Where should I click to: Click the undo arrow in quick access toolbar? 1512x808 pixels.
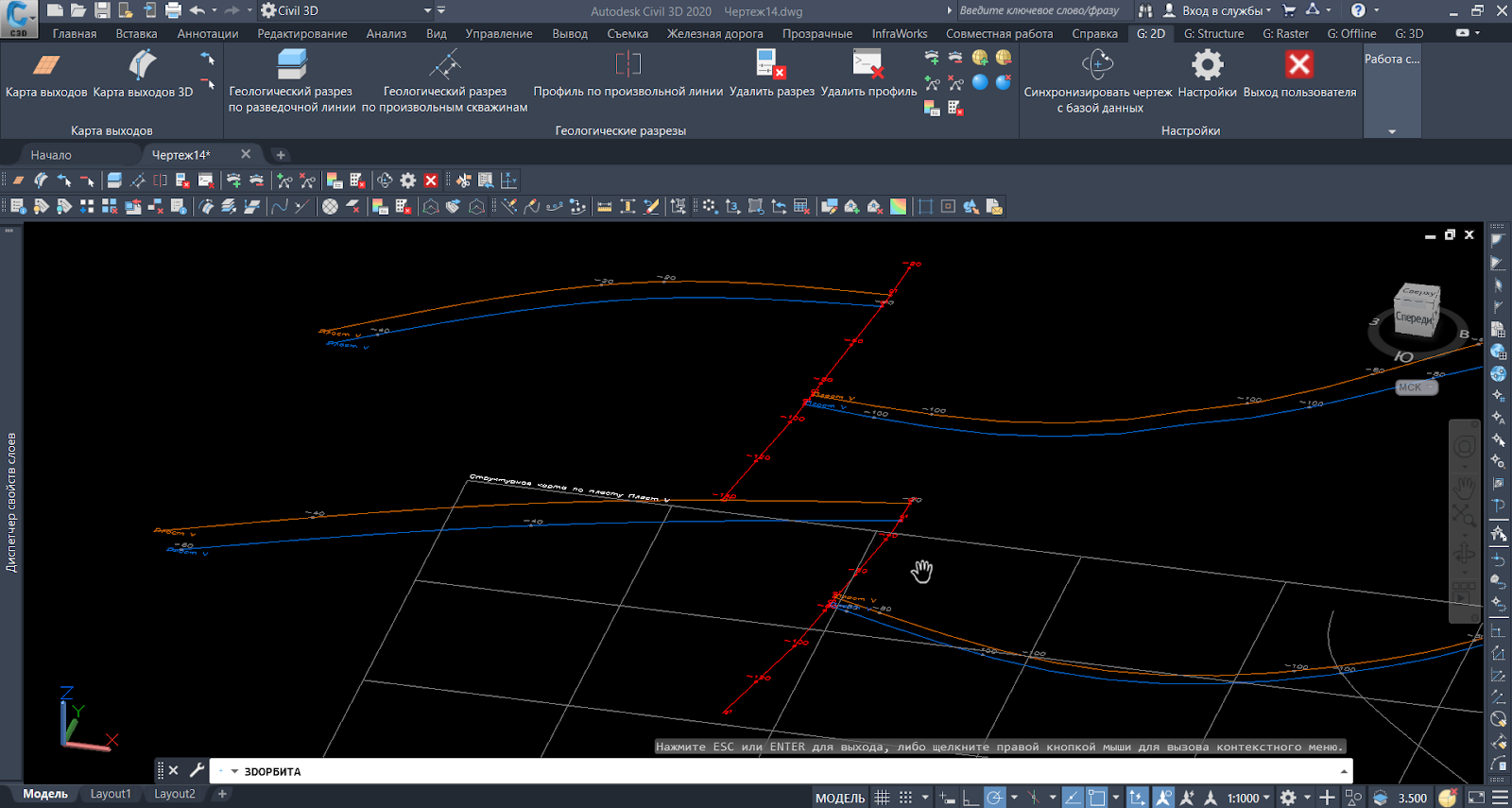pos(198,10)
